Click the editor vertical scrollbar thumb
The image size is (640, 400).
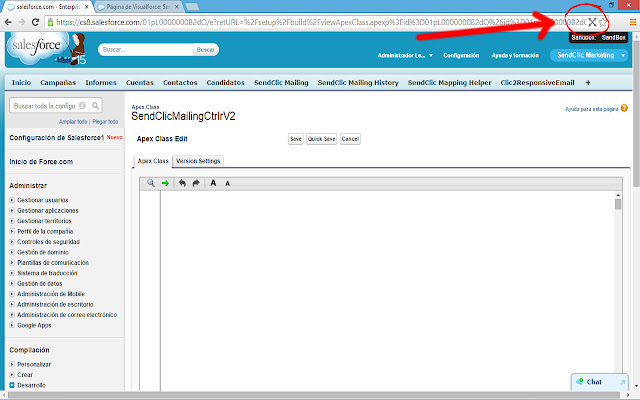point(618,204)
